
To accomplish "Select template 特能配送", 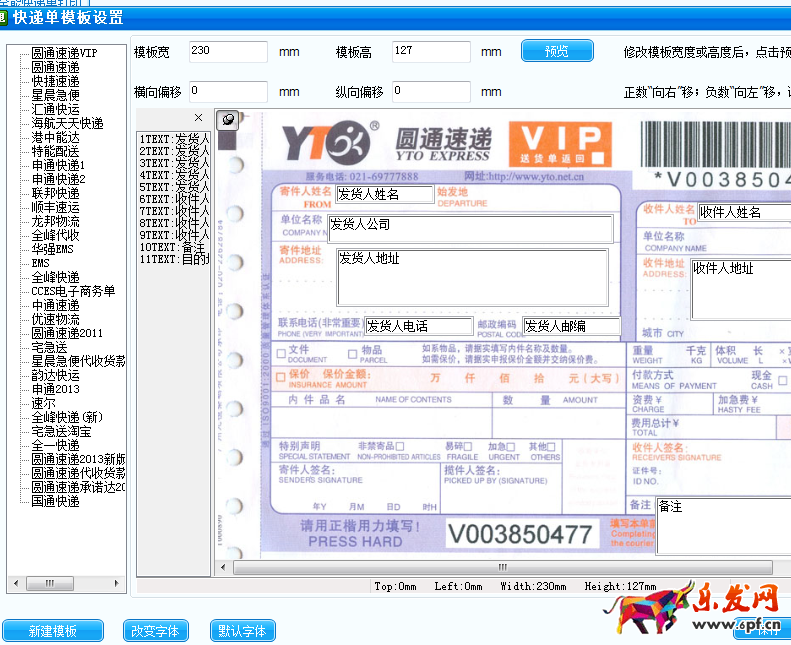I will point(55,151).
